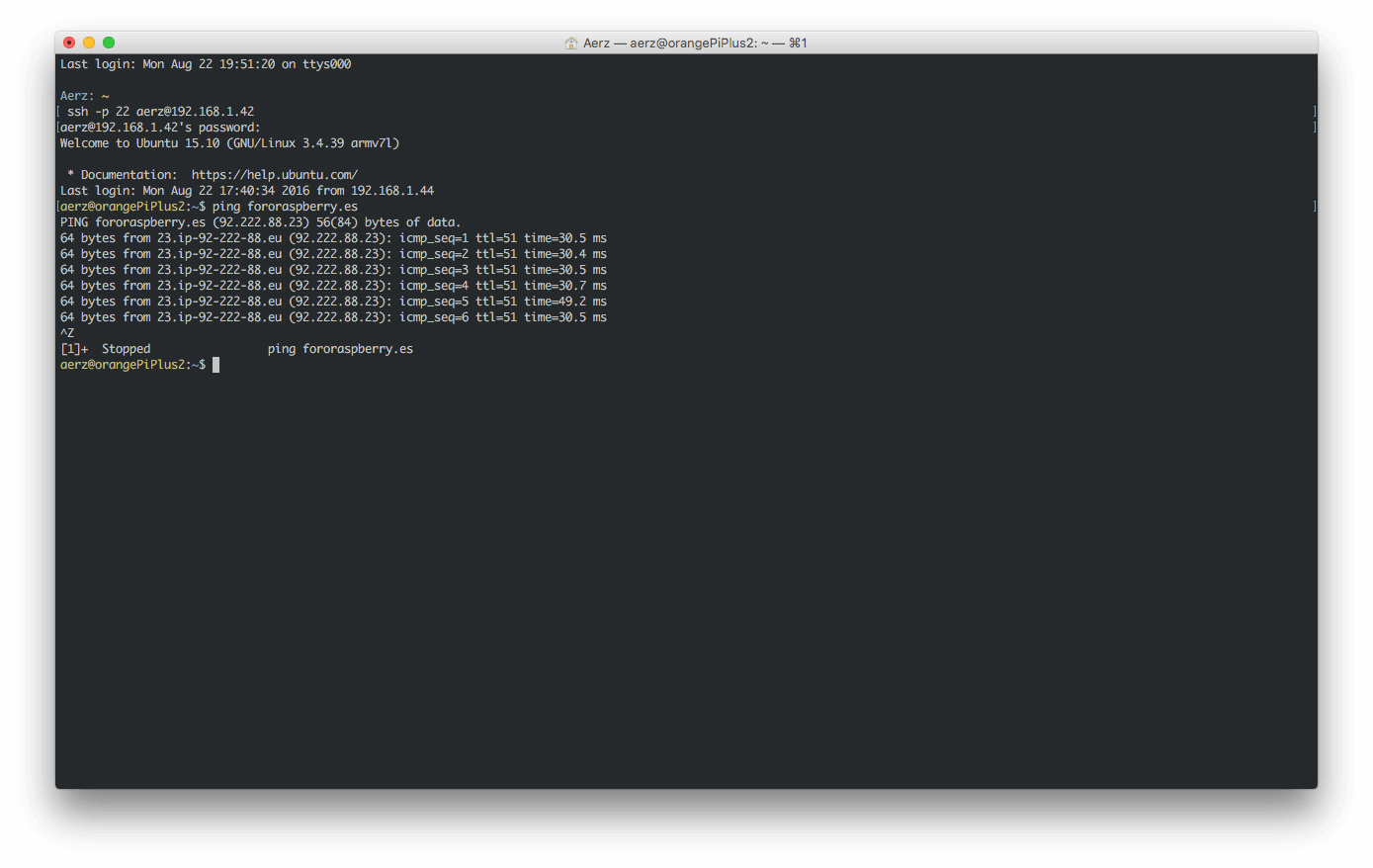Open the help.ubuntu.com documentation URL
1373x868 pixels.
pos(274,175)
